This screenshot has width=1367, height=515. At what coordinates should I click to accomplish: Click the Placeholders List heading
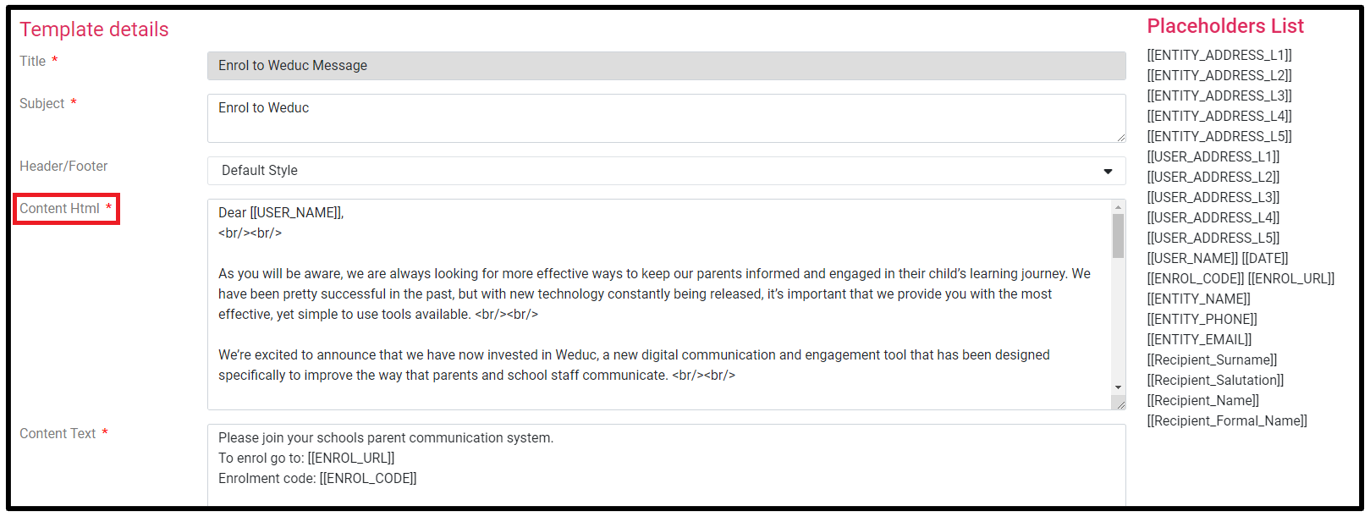1225,26
